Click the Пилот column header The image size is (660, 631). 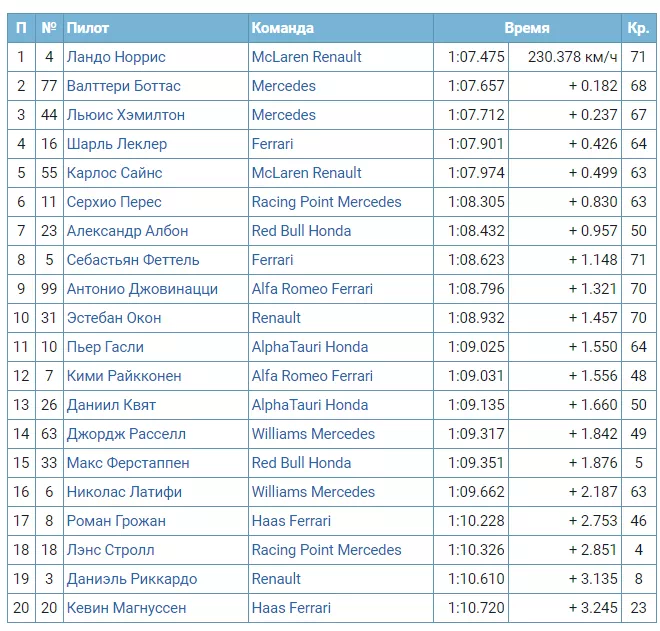tap(156, 28)
